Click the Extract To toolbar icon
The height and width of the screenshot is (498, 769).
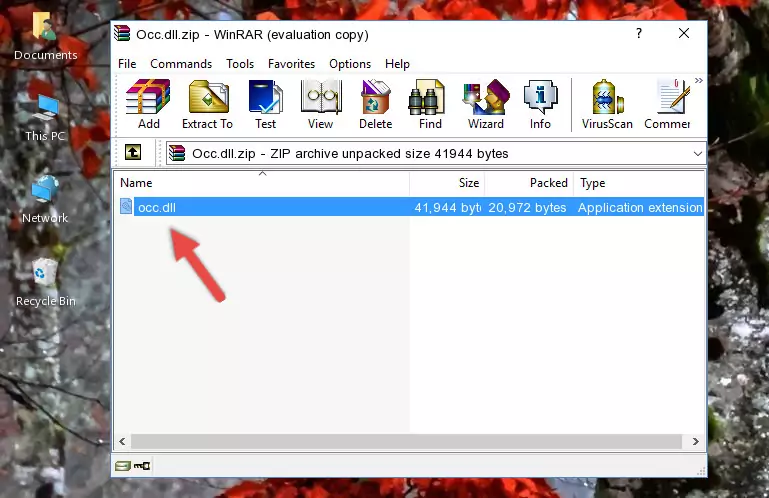click(x=207, y=105)
